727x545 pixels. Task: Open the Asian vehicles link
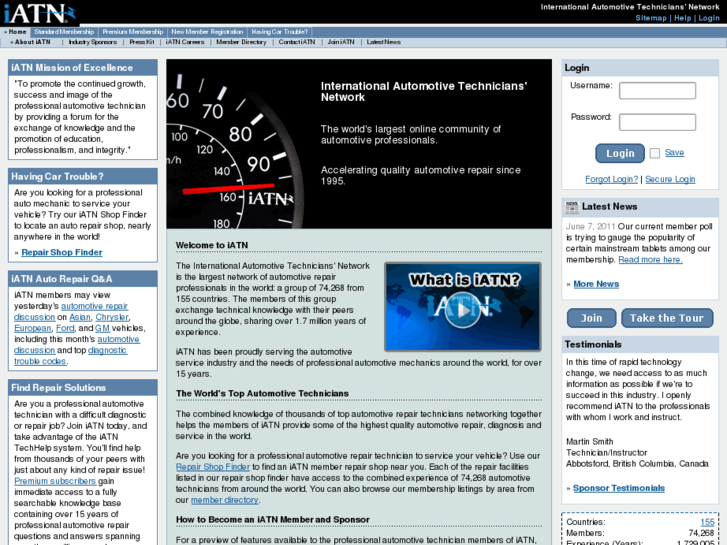pyautogui.click(x=80, y=317)
